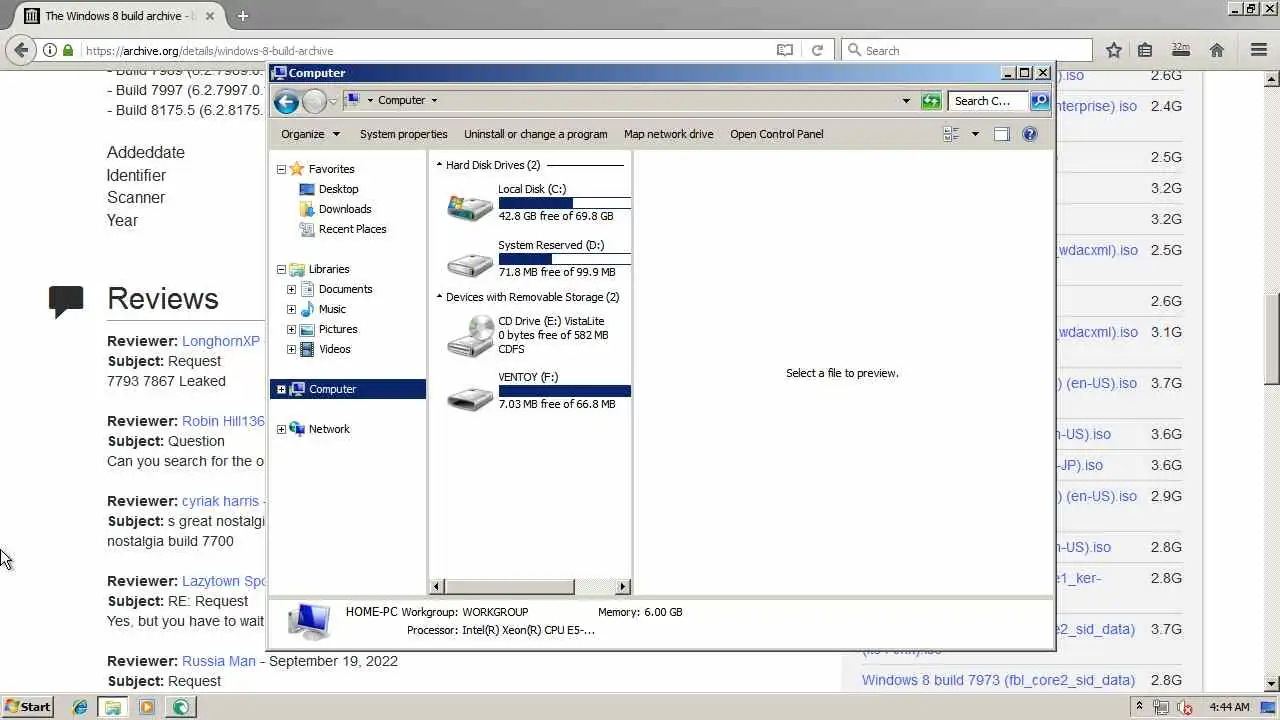Viewport: 1280px width, 720px height.
Task: Open the Organize menu
Action: (x=310, y=134)
